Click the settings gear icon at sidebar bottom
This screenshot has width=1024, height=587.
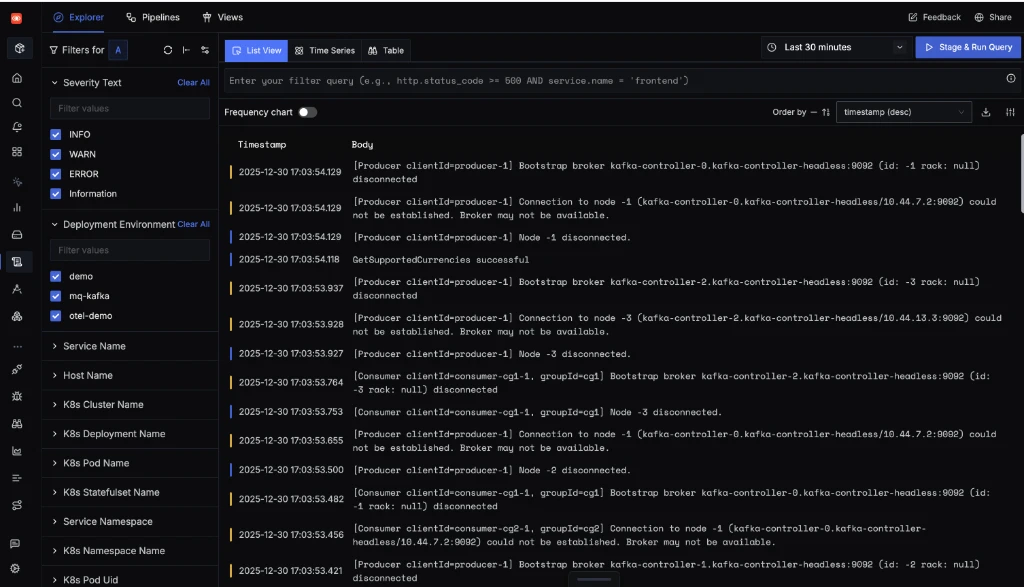tap(15, 568)
